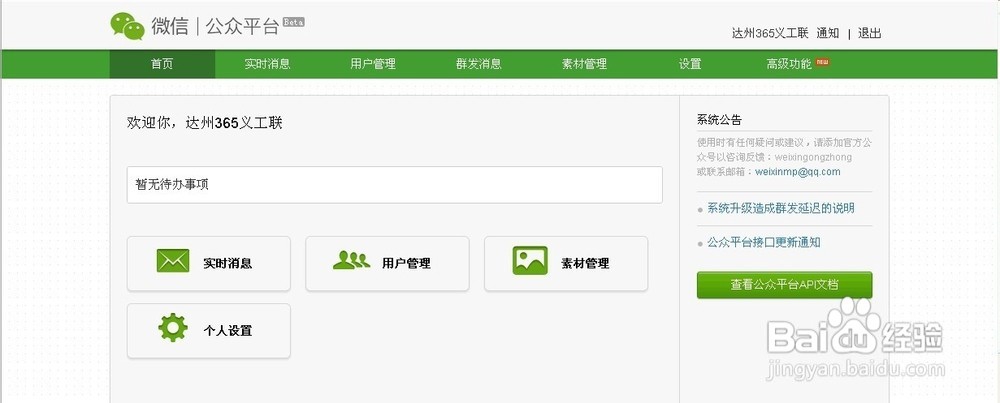Open 系统升级造成群发延迟的说明 announcement
This screenshot has height=403, width=1000.
click(x=781, y=208)
